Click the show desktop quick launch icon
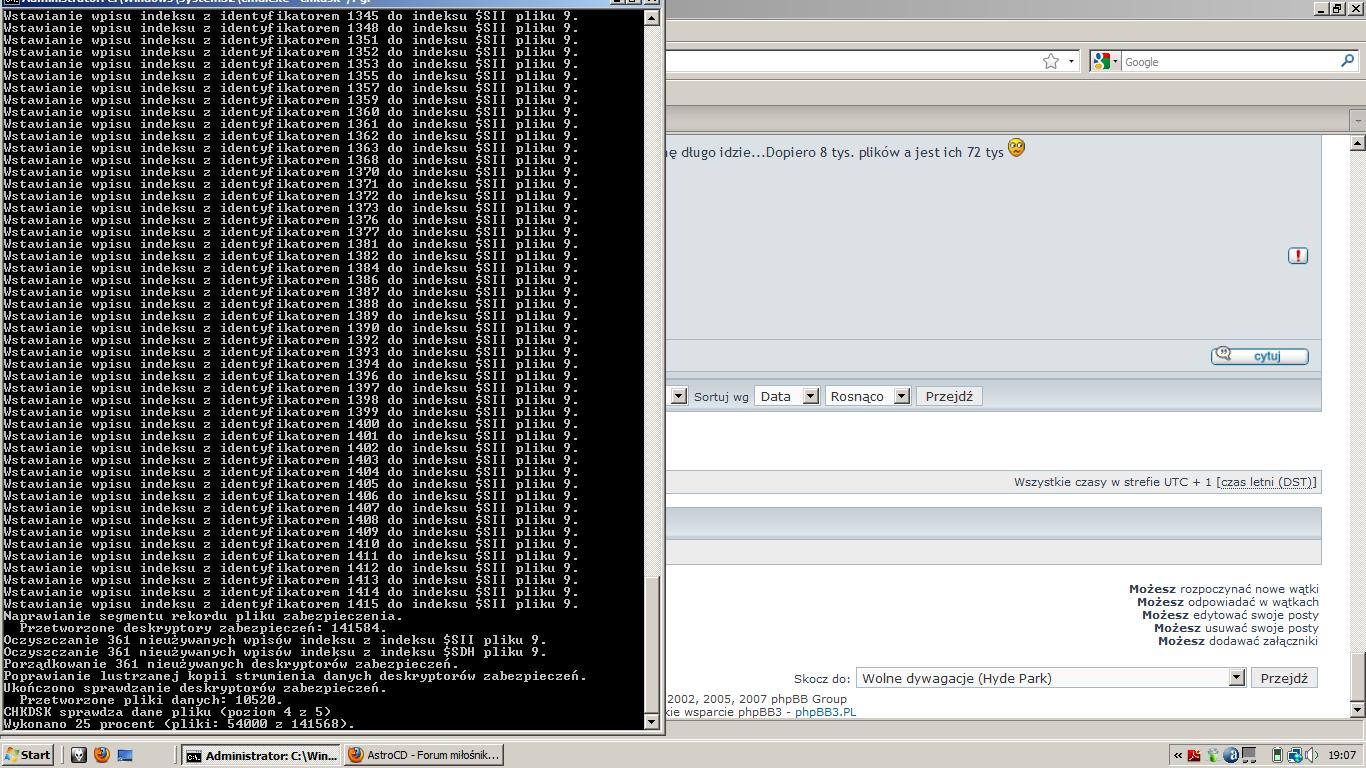Image resolution: width=1366 pixels, height=768 pixels. (x=125, y=755)
